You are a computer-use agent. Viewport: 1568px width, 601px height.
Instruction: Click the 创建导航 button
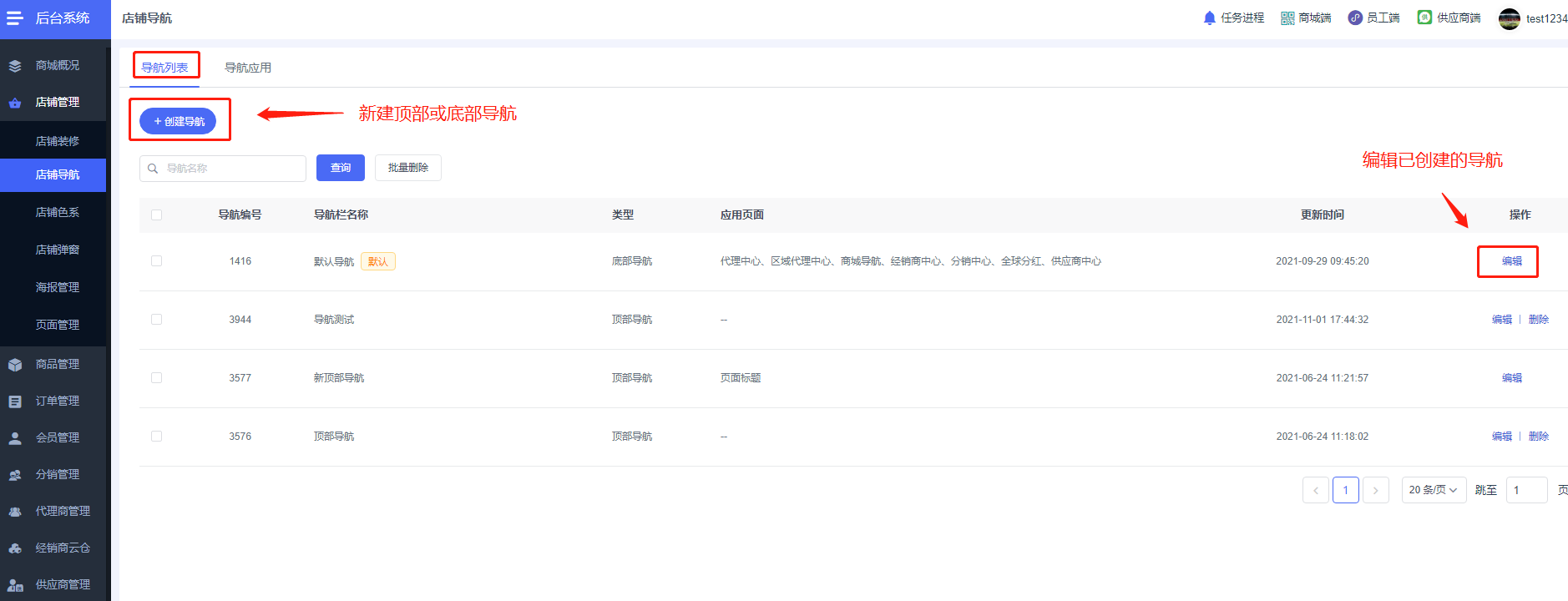pyautogui.click(x=178, y=122)
